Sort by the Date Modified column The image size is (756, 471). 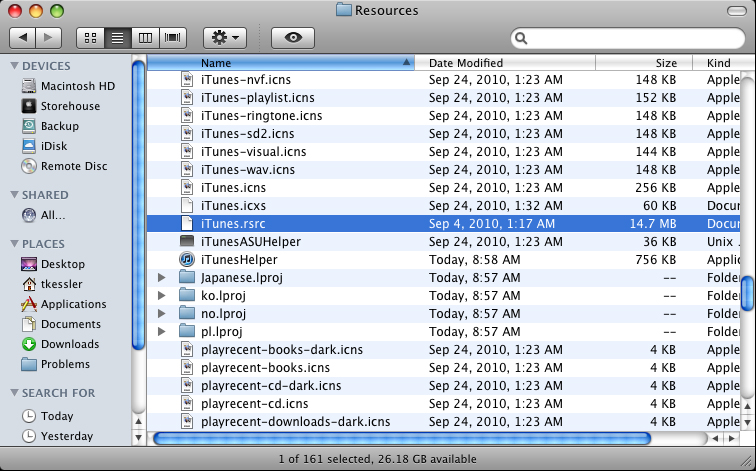point(505,63)
